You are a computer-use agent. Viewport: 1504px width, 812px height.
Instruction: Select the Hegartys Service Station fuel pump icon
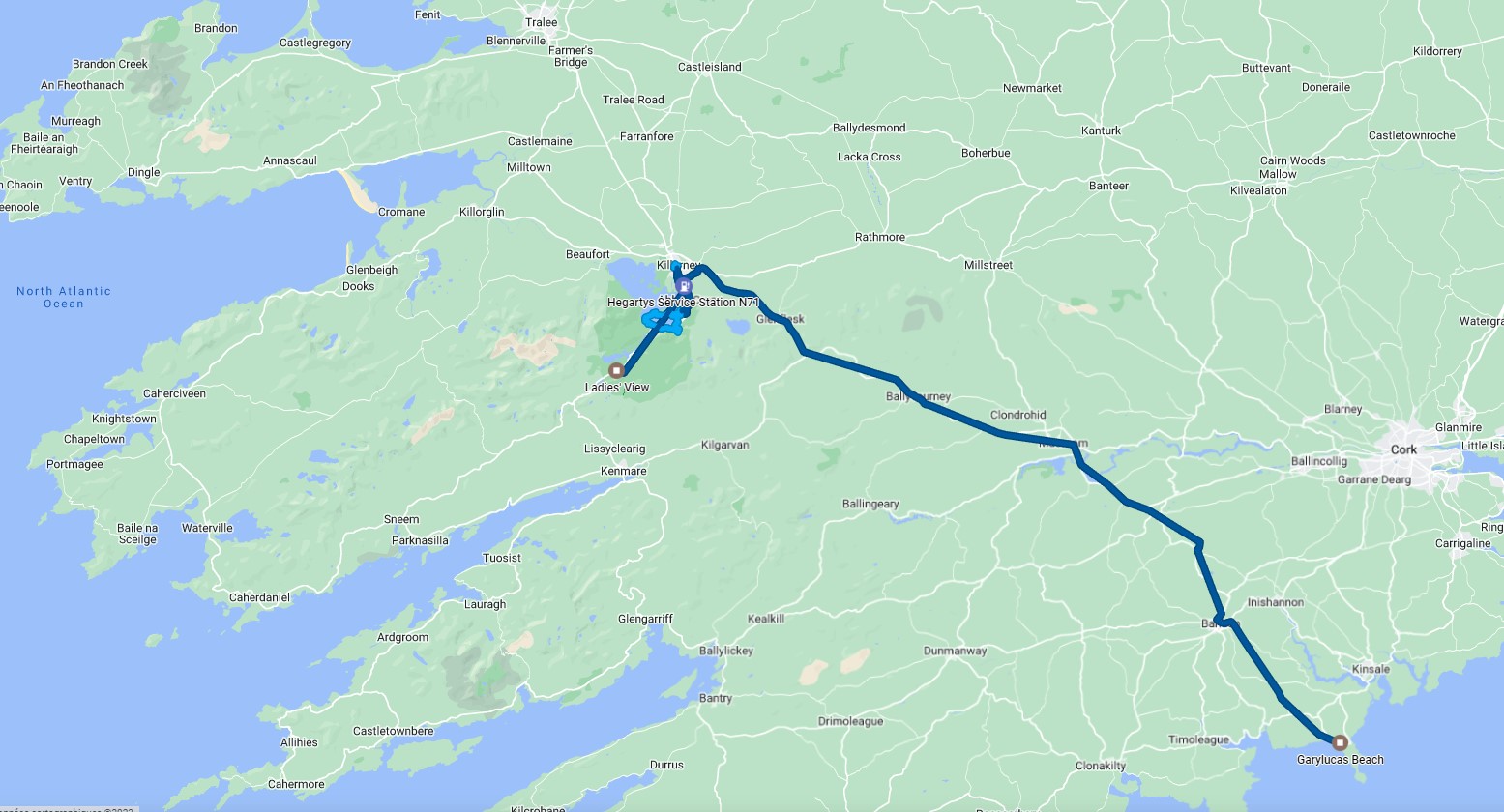pos(684,286)
